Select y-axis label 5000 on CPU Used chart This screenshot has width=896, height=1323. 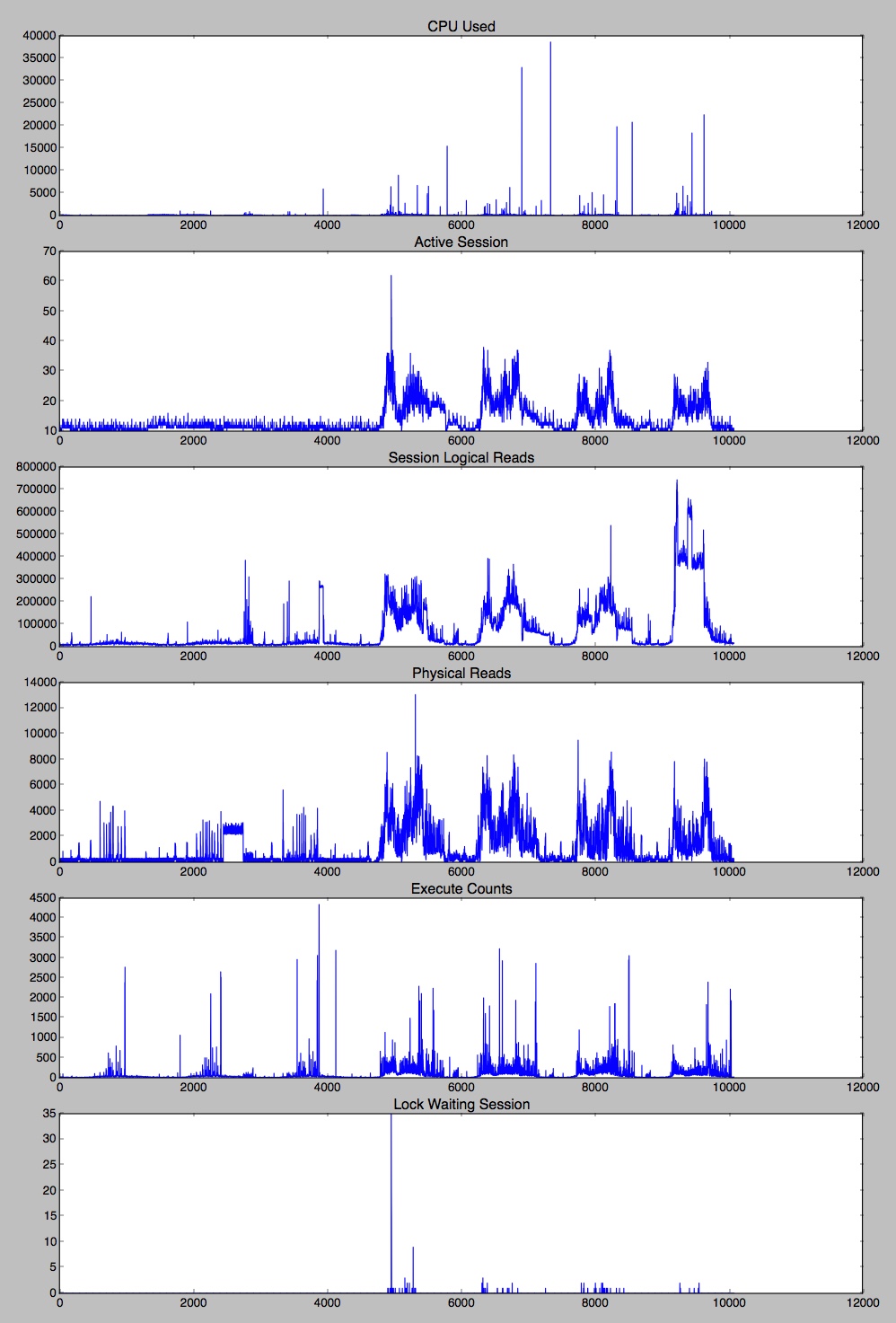click(42, 192)
